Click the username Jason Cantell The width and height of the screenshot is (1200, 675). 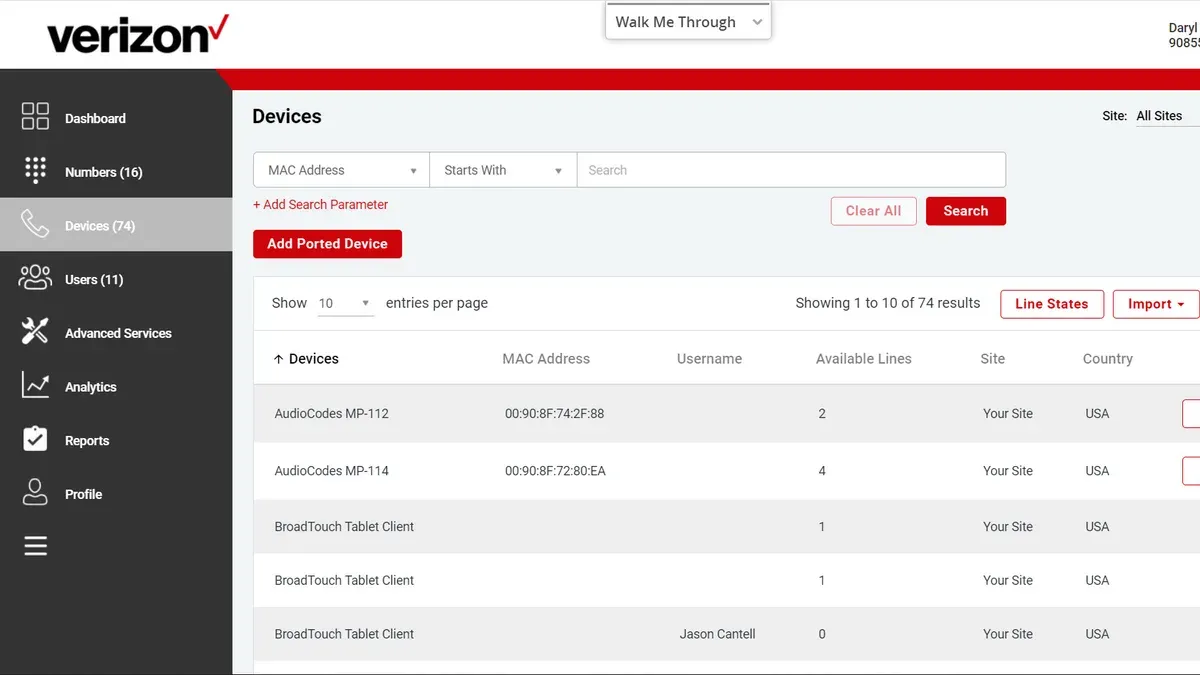pyautogui.click(x=718, y=634)
